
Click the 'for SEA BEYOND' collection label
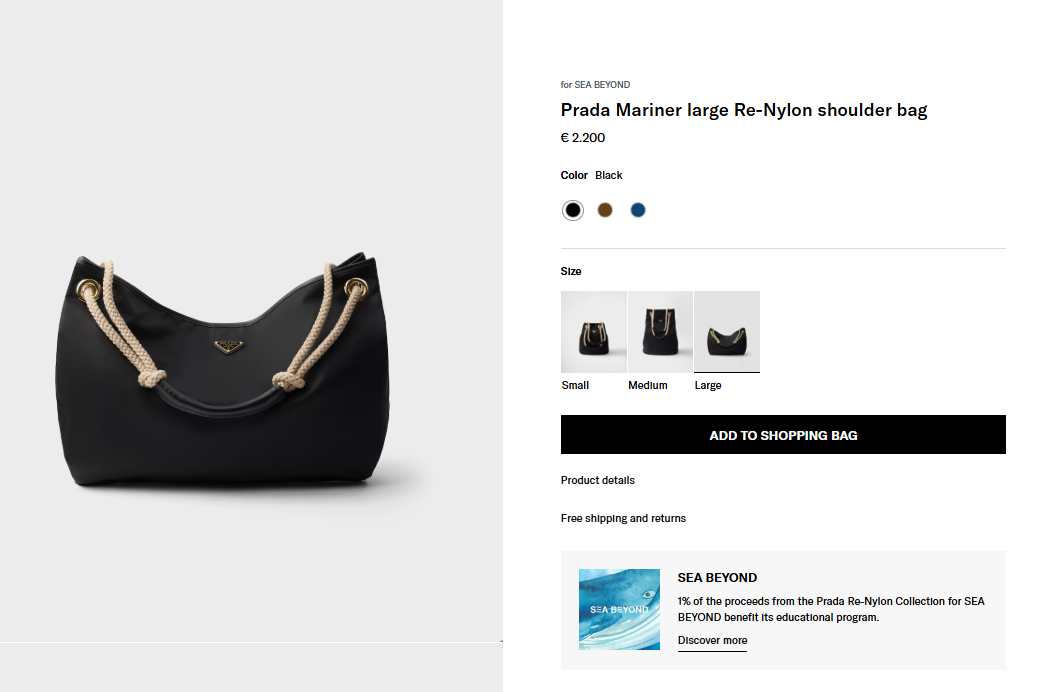click(595, 85)
